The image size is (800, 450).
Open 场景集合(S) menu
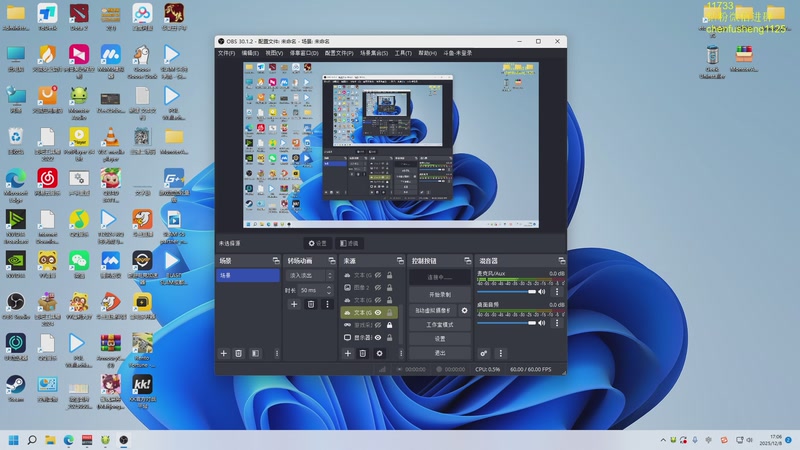coord(374,53)
